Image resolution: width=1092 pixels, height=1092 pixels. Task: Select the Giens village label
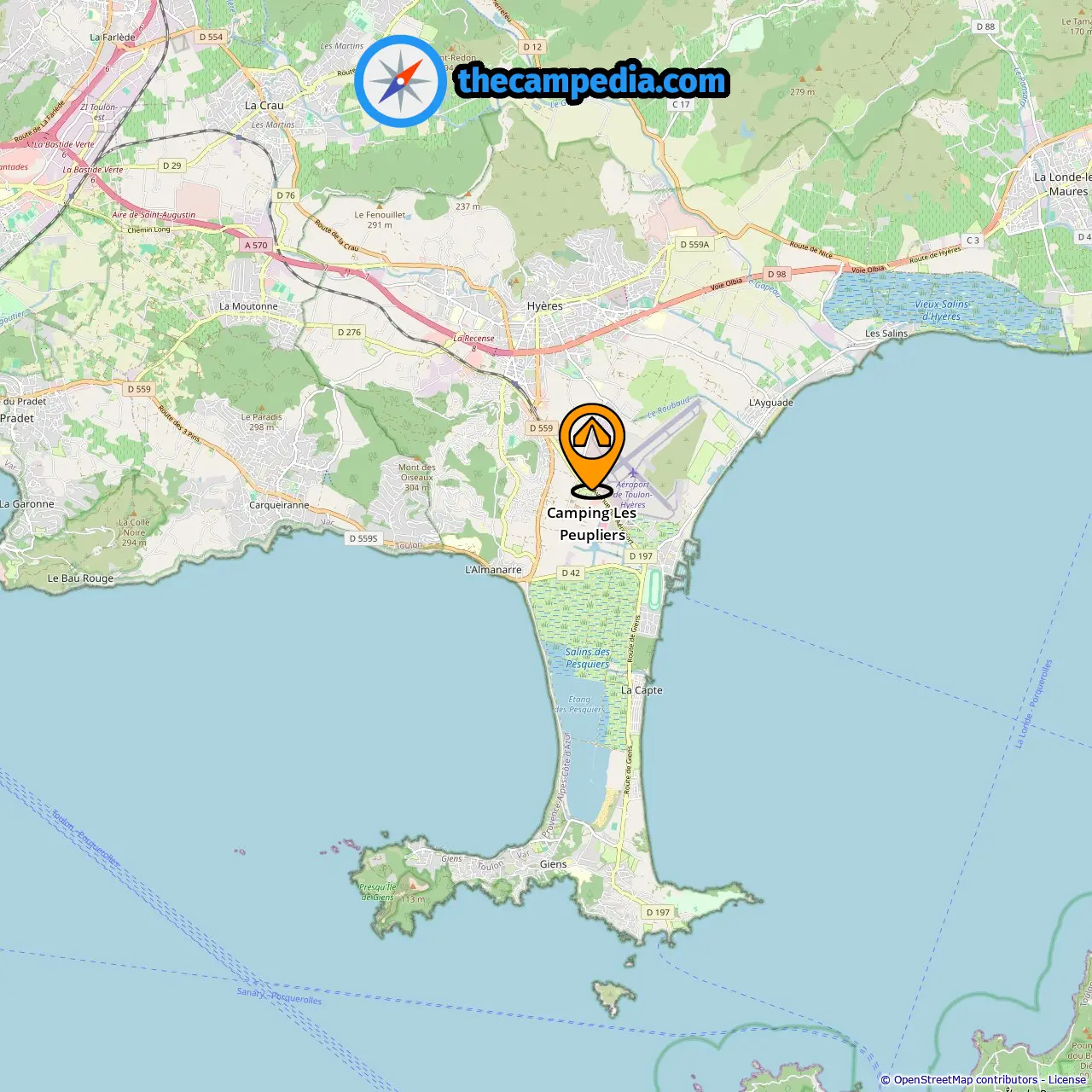point(553,864)
